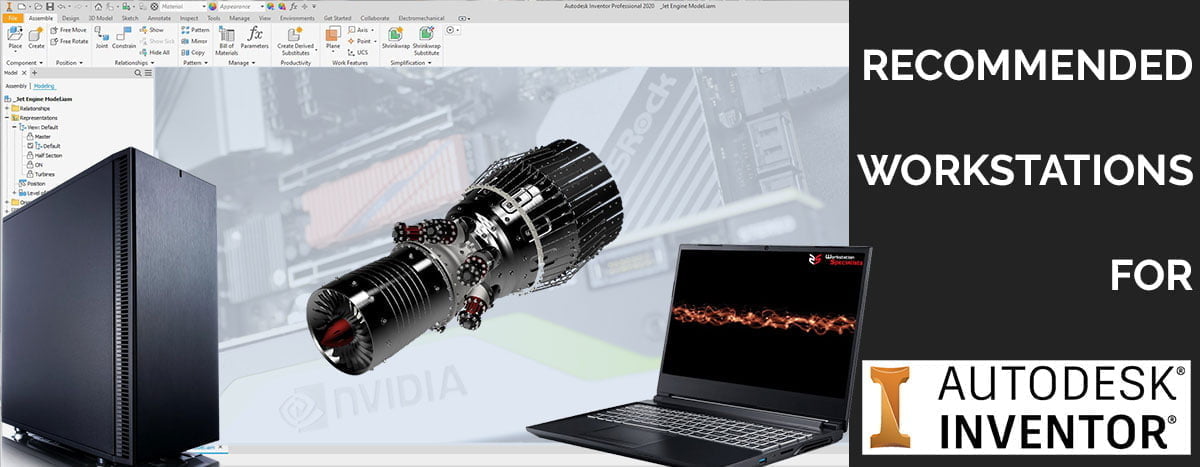This screenshot has width=1200, height=467.
Task: Click the Shrinkwrap Substitute tool
Action: (x=427, y=41)
